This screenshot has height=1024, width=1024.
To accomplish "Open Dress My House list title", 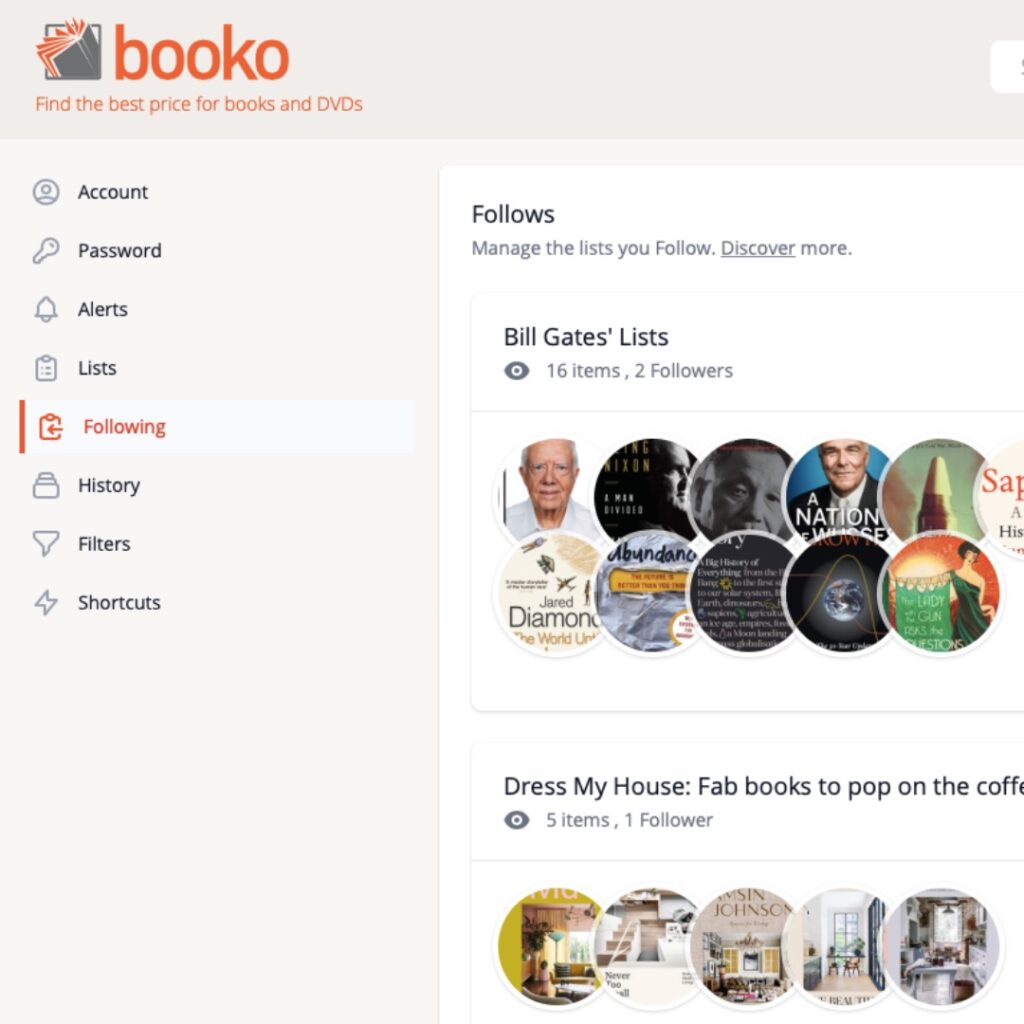I will click(763, 786).
